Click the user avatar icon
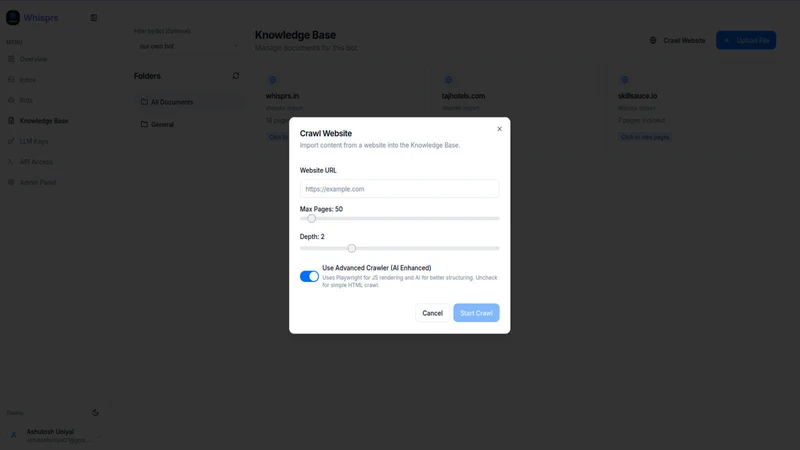 (x=14, y=435)
